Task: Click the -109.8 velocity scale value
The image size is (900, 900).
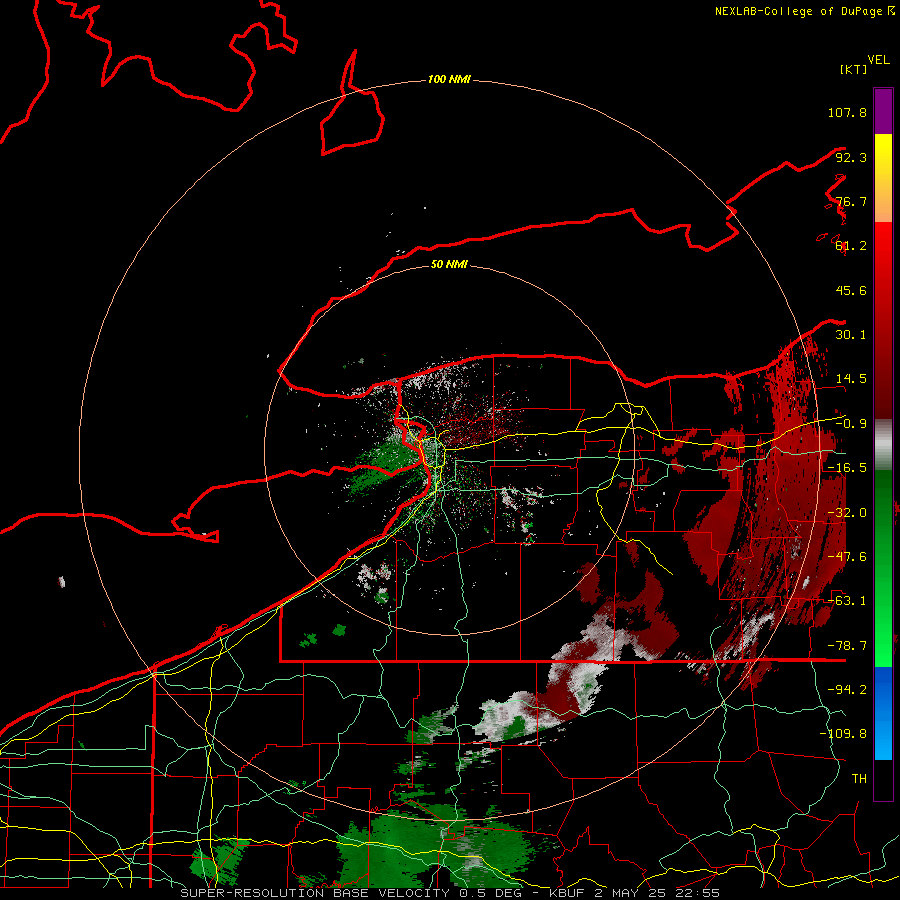Action: coord(843,734)
